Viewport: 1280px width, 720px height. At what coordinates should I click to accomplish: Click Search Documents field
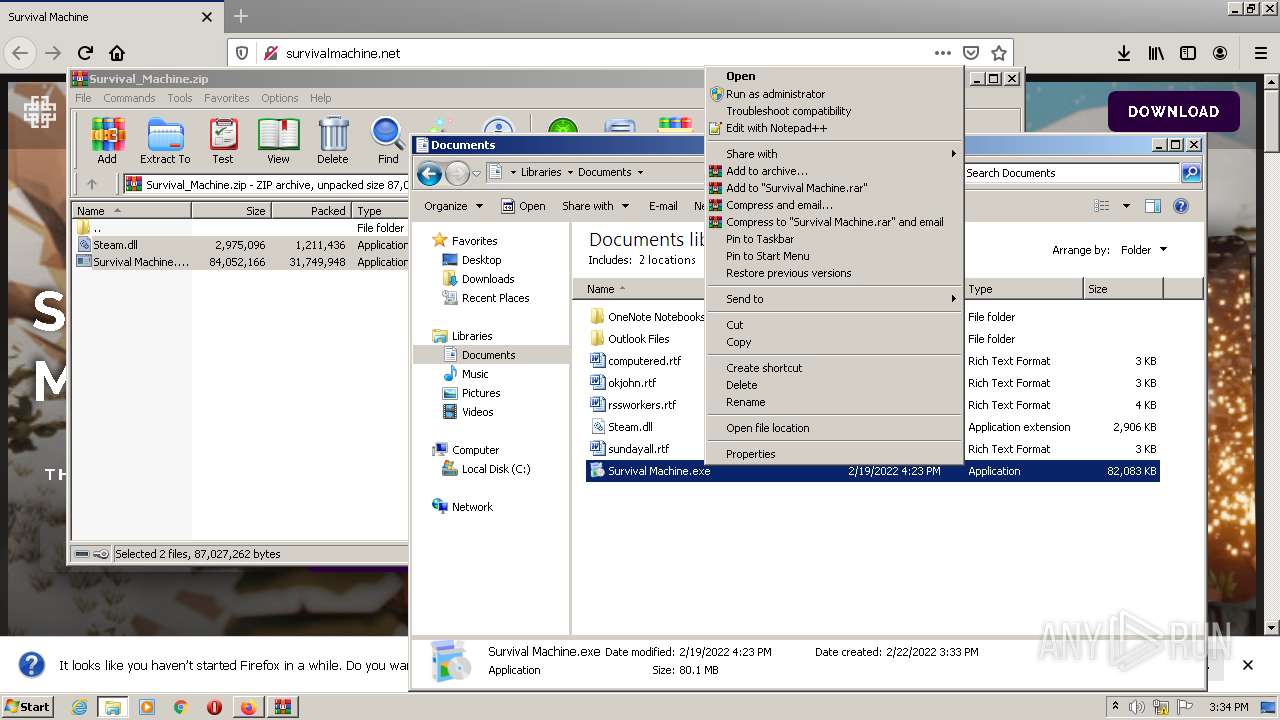tap(1071, 173)
